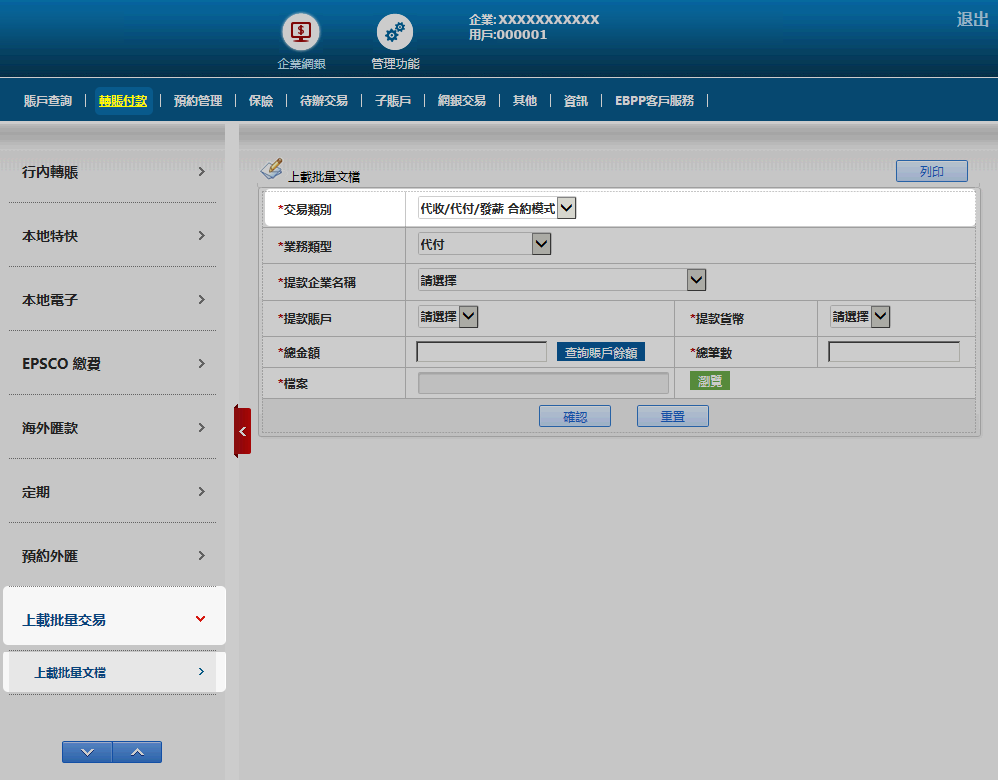Open the 交易類別 dropdown
998x780 pixels.
[497, 208]
